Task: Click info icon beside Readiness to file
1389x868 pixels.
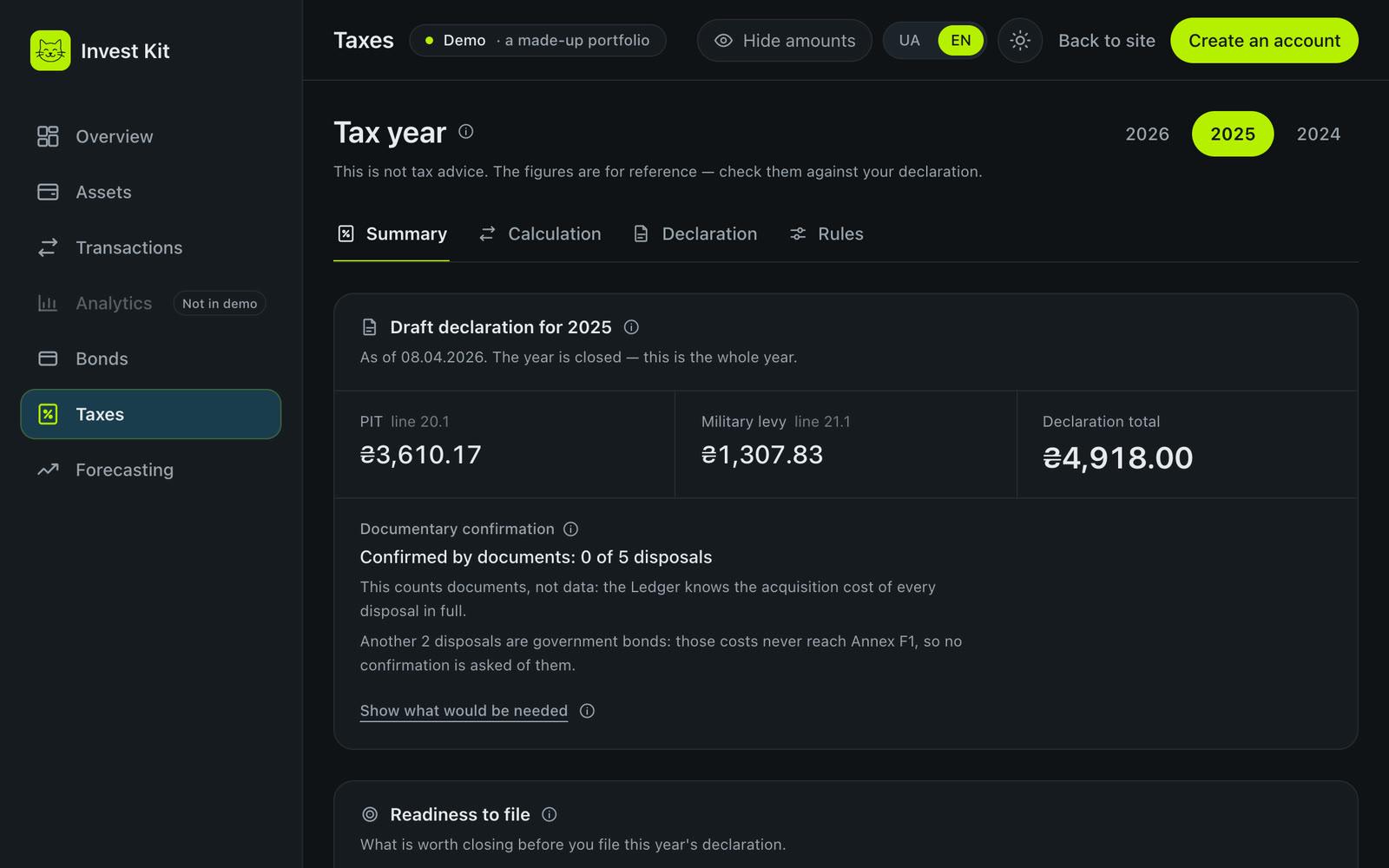Action: 549,814
